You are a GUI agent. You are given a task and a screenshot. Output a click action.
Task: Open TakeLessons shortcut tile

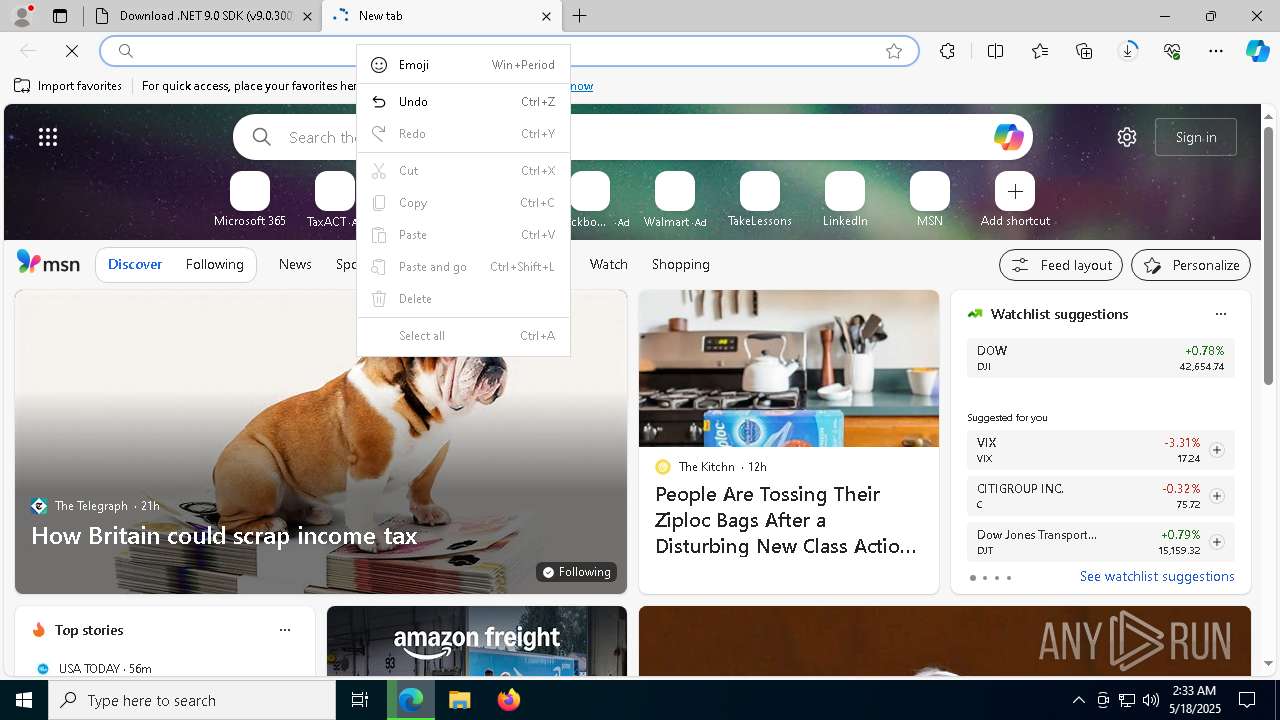click(760, 200)
